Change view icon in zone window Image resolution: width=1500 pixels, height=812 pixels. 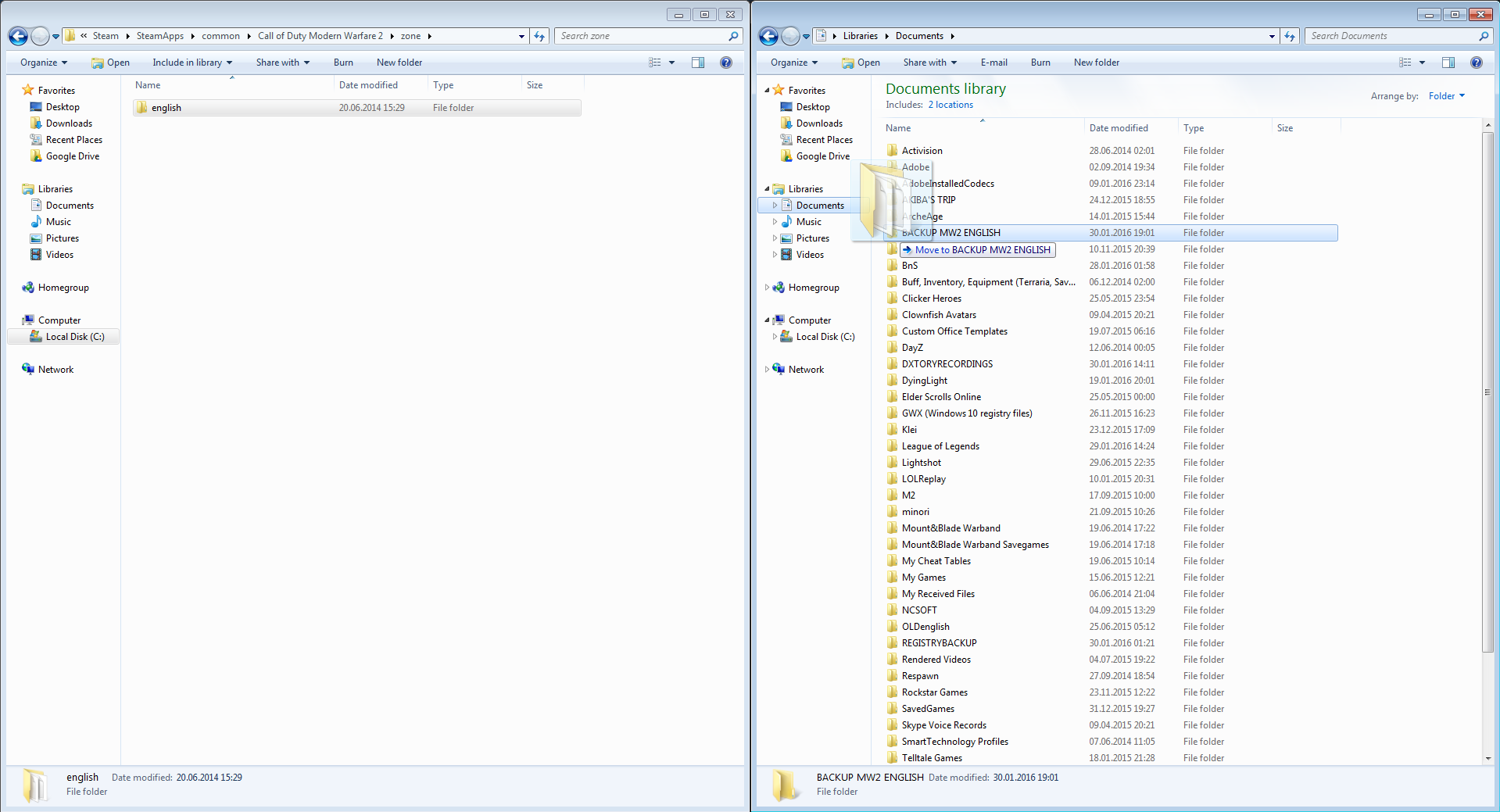point(655,63)
